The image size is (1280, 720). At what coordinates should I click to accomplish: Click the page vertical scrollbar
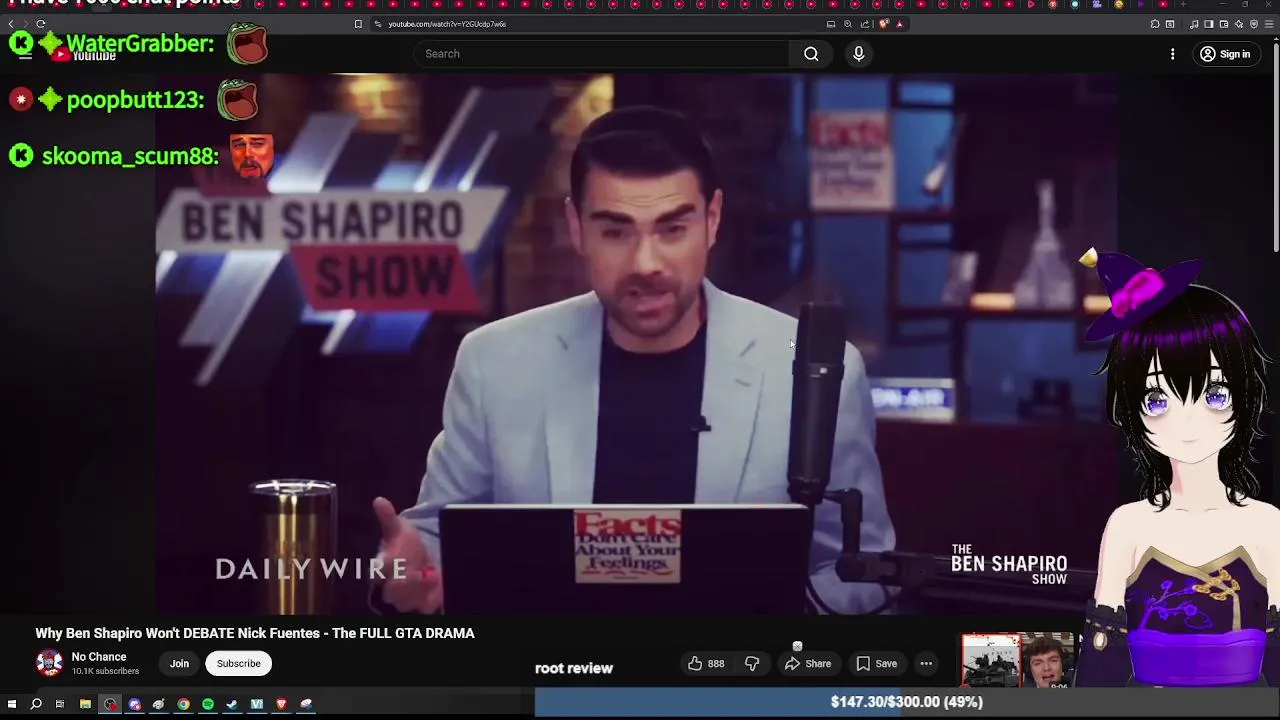click(1275, 150)
